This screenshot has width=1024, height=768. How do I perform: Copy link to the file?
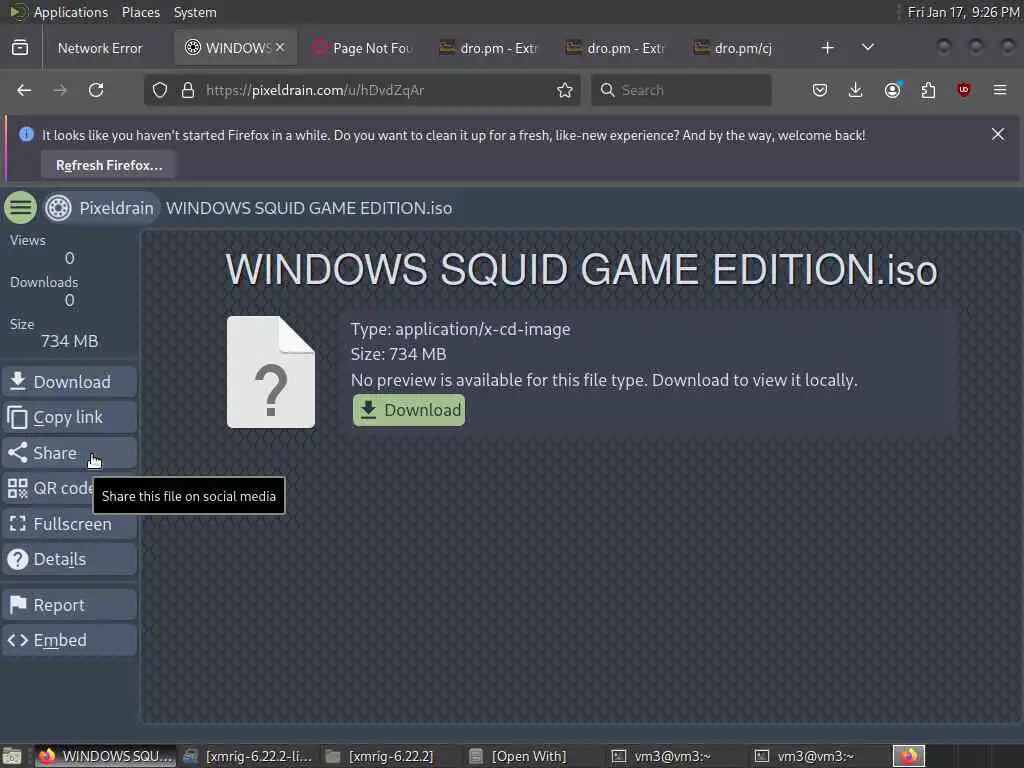click(69, 417)
